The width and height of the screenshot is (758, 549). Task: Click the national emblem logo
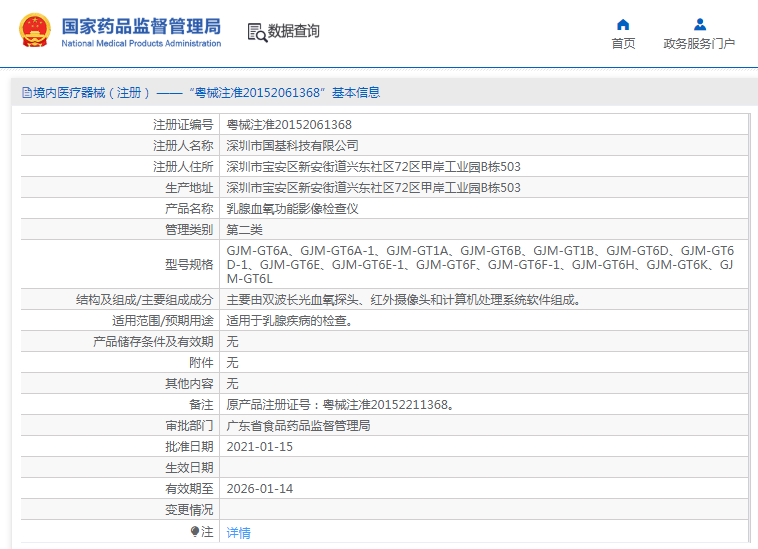coord(35,30)
